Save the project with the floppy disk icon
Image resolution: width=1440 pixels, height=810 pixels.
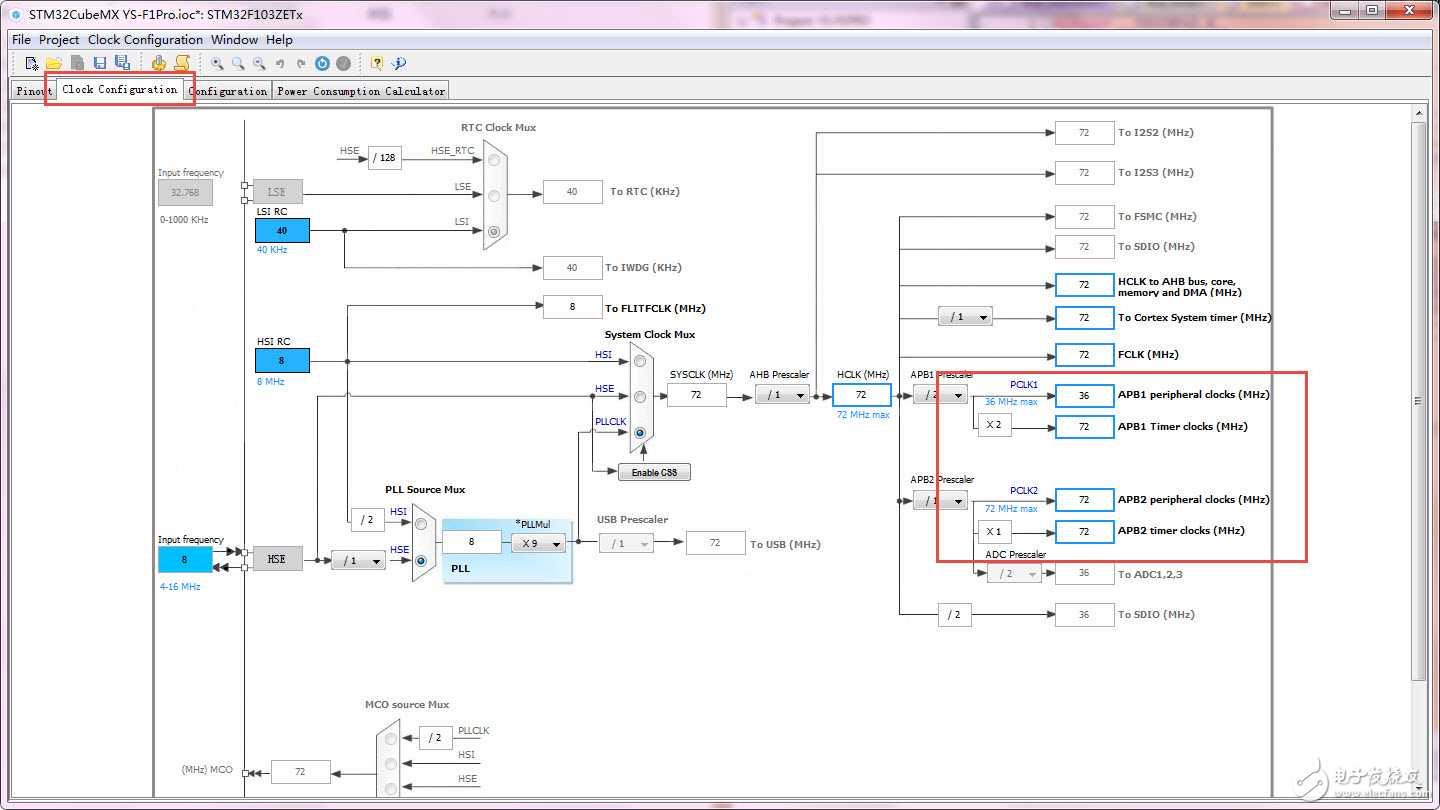coord(99,63)
